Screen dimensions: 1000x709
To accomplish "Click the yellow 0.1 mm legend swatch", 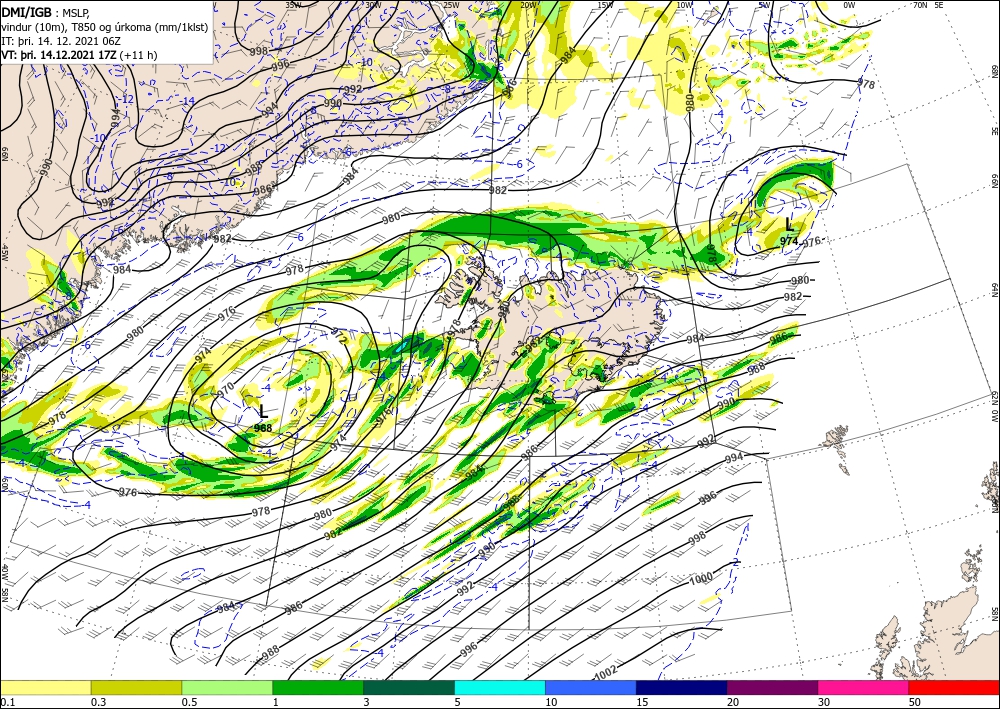I will pos(45,687).
